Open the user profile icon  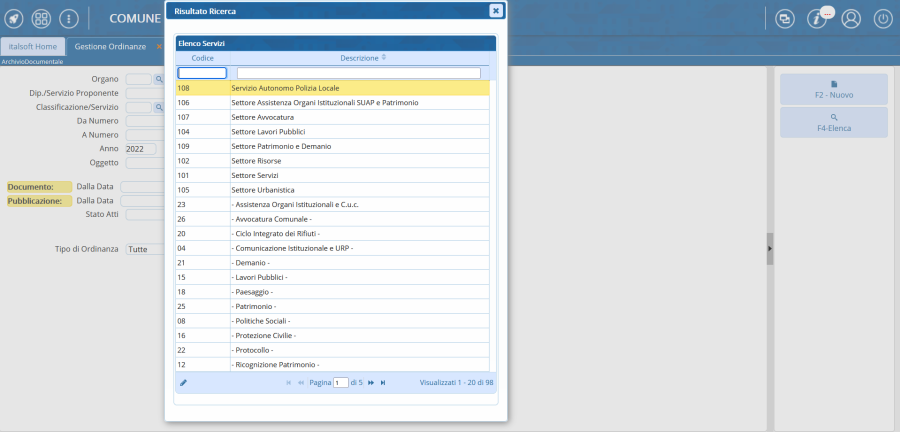click(851, 19)
